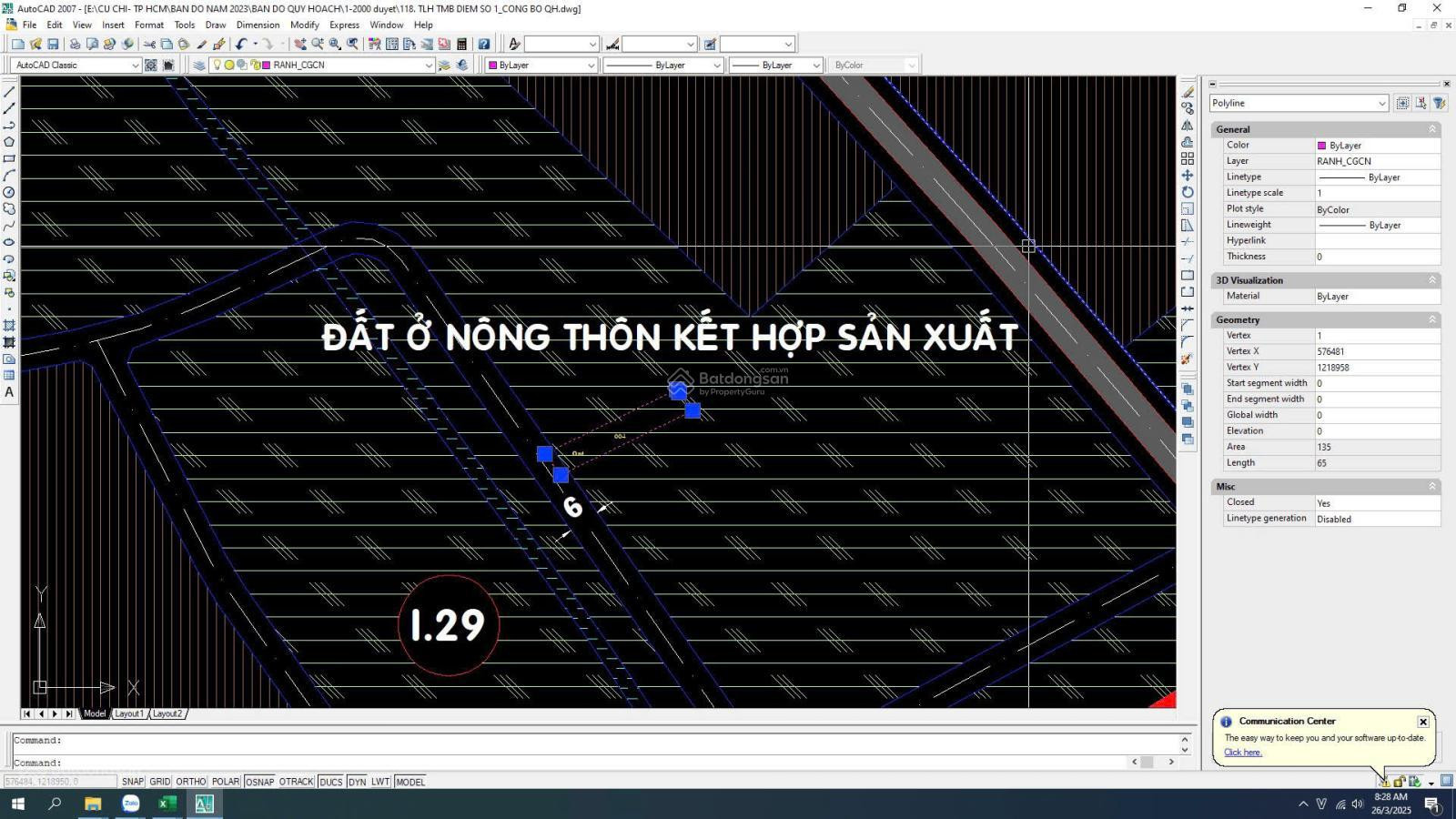Switch to the Layout1 tab

coord(128,714)
